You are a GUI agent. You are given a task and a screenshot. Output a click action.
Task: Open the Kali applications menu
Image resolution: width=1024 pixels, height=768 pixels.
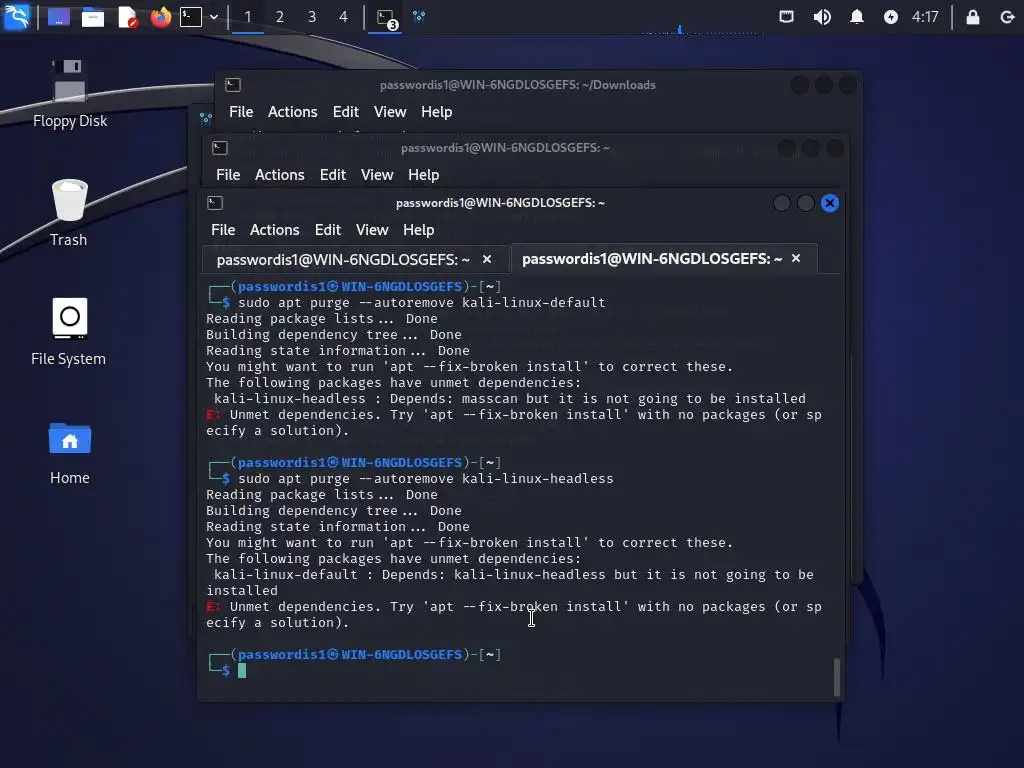pyautogui.click(x=16, y=16)
